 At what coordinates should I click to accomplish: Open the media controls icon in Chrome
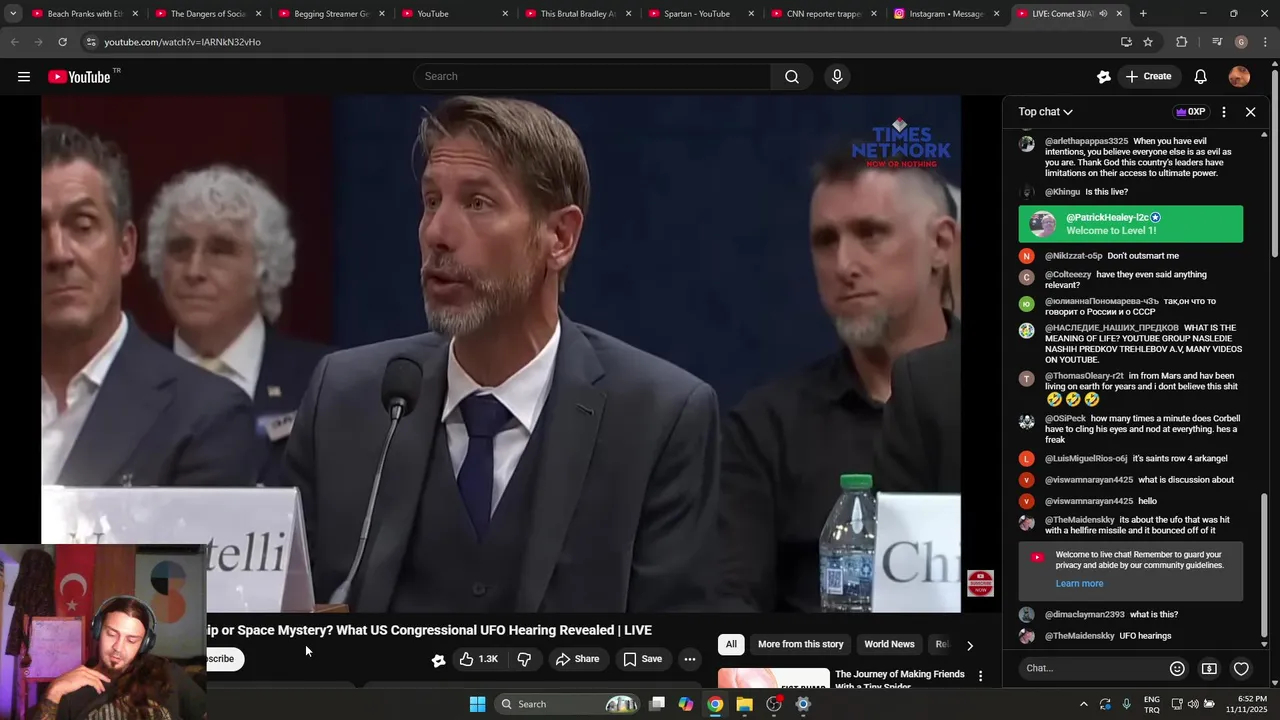1217,42
